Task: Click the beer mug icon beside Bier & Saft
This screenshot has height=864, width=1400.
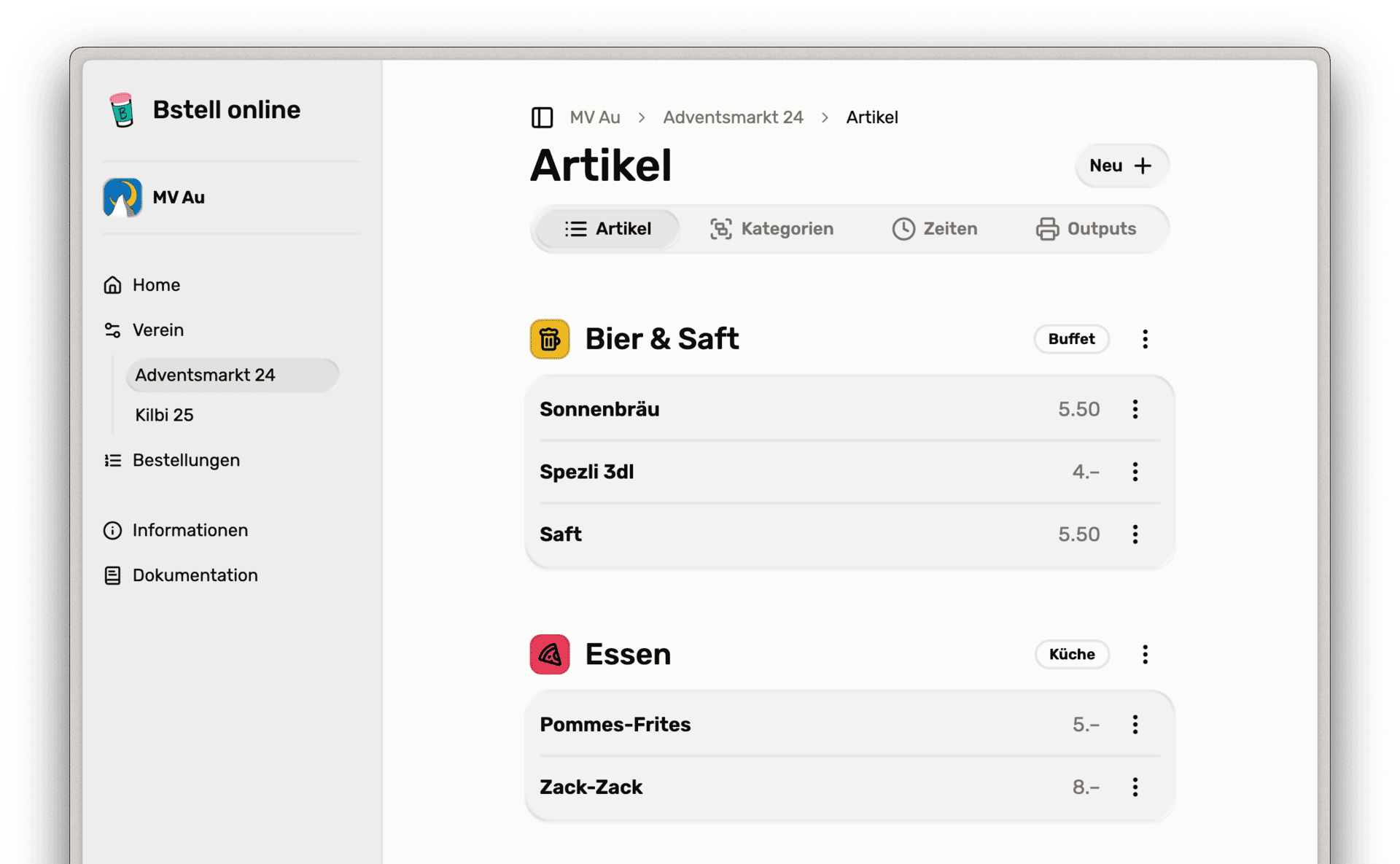Action: point(549,338)
